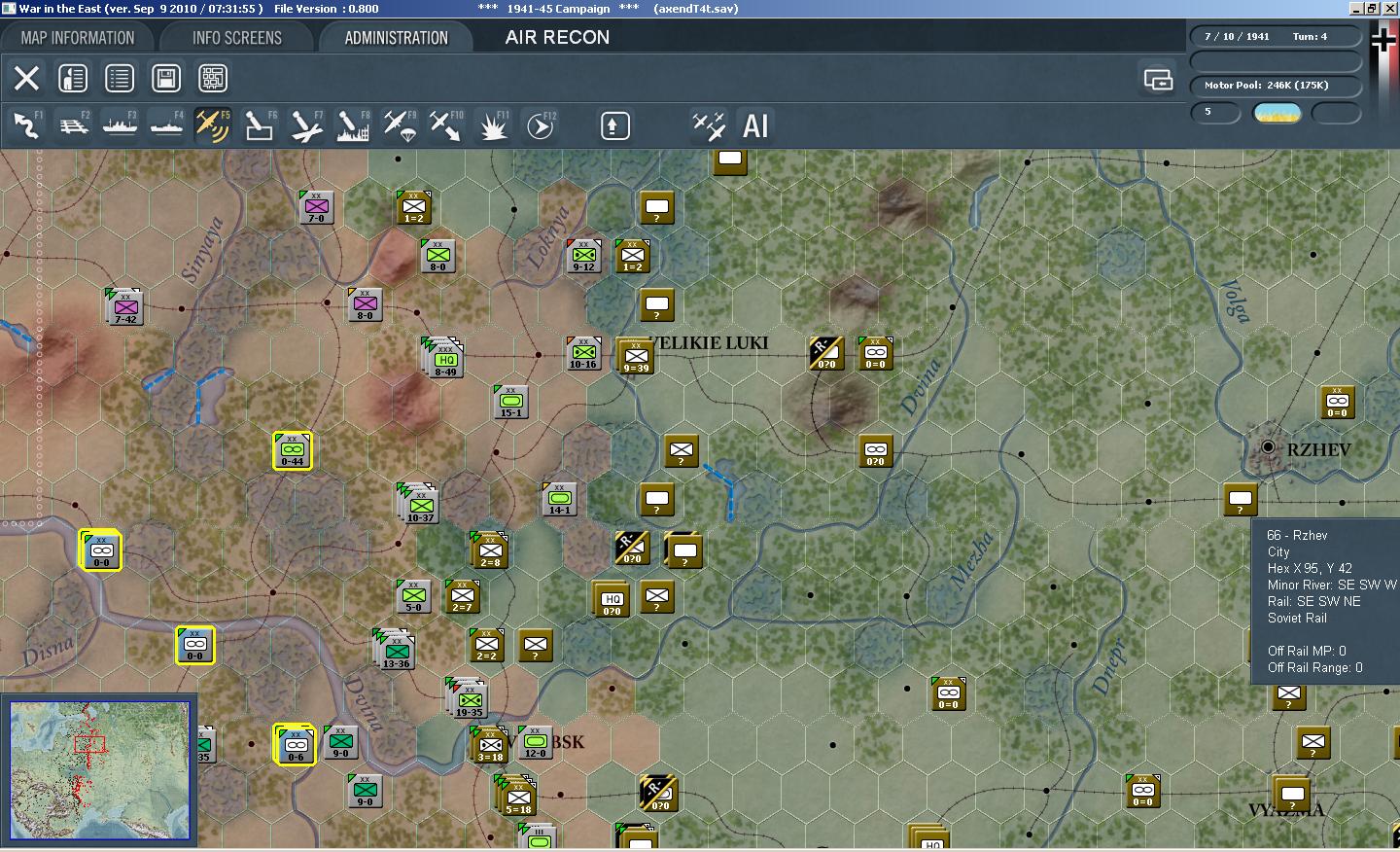Select the pink unit counter labeled 7-0
Image resolution: width=1400 pixels, height=852 pixels.
(317, 207)
